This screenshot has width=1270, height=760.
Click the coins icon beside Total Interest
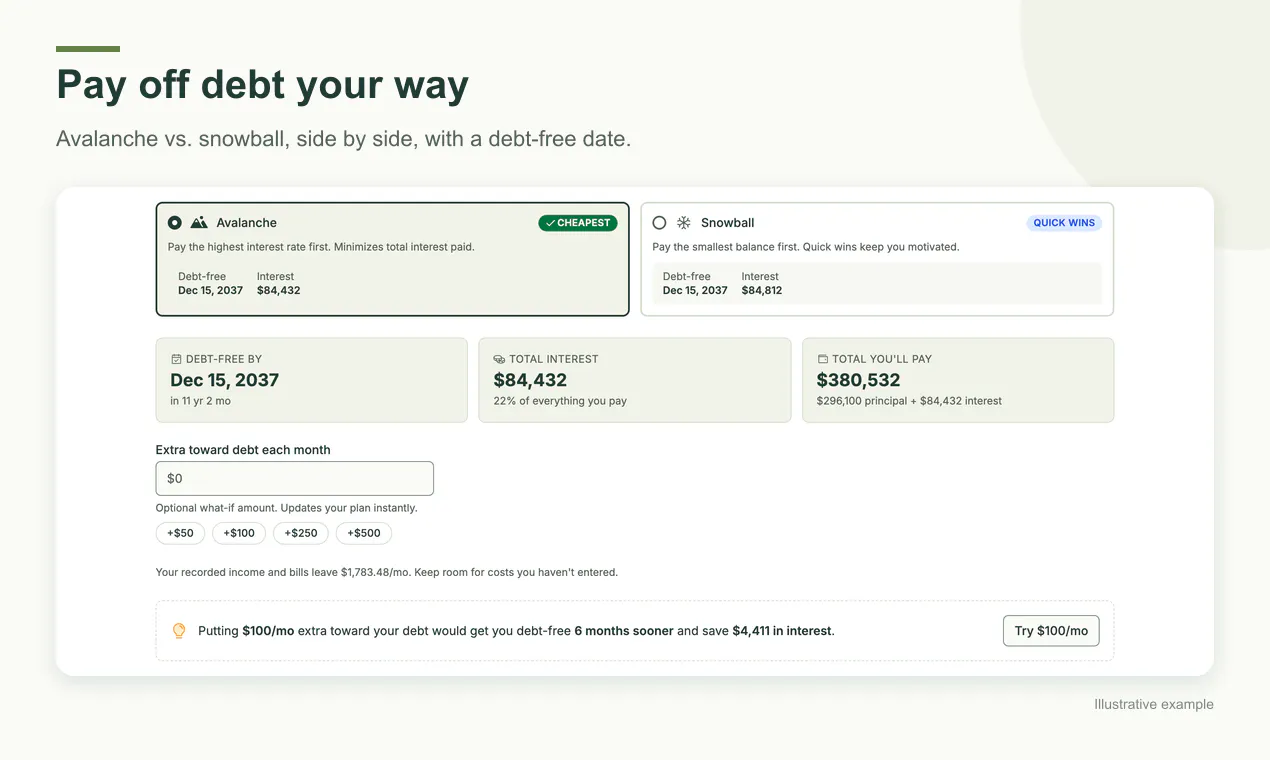click(499, 359)
